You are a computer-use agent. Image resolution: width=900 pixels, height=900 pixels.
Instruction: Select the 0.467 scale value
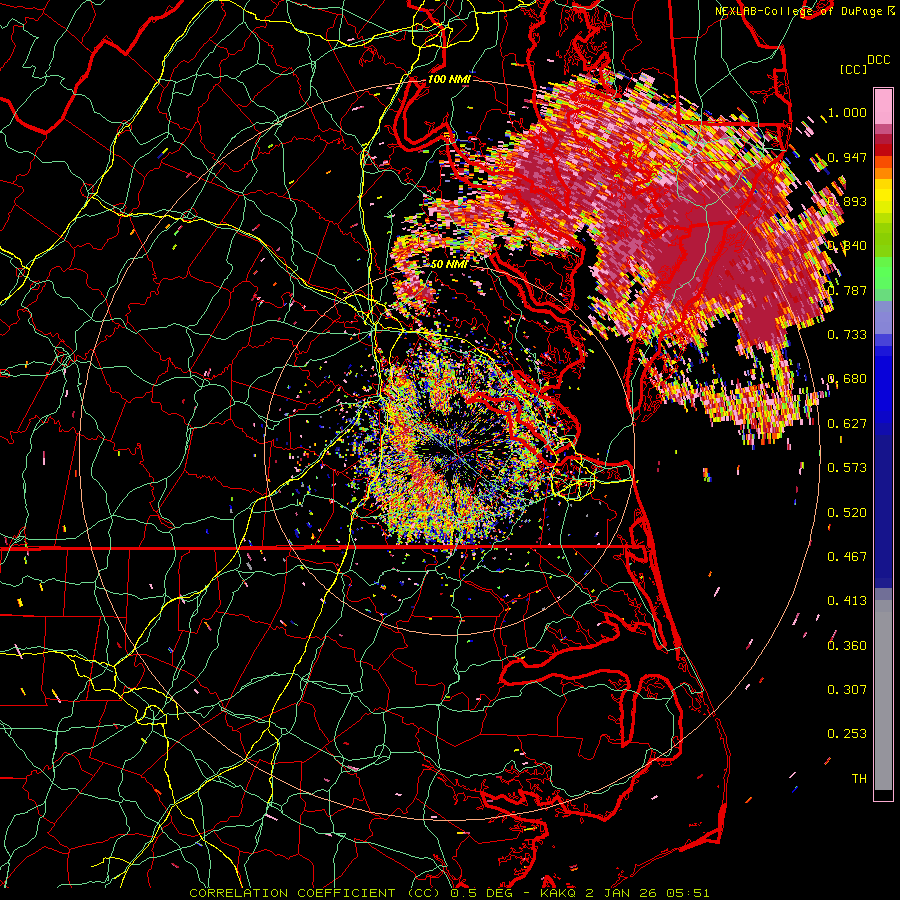847,557
